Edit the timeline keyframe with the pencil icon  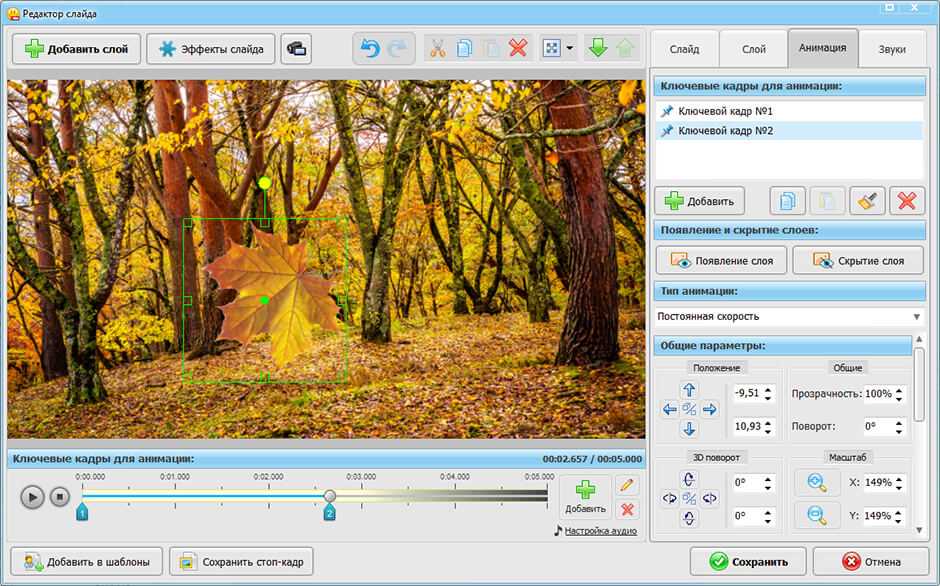click(x=627, y=485)
